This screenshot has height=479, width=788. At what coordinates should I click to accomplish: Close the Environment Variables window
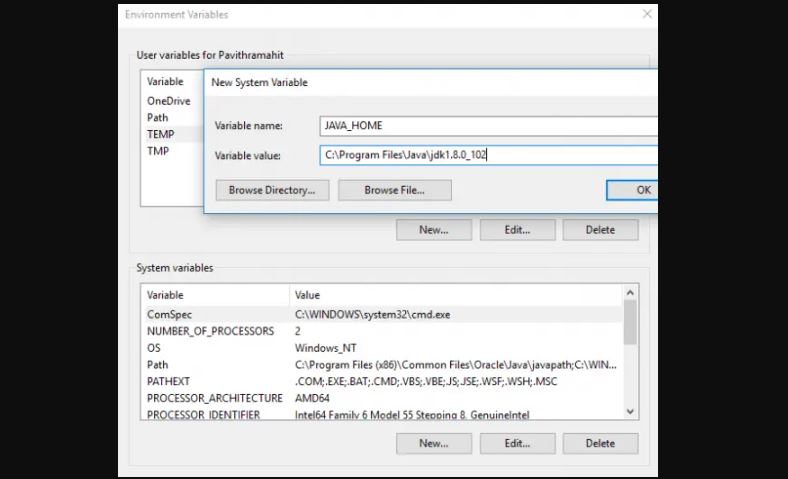(647, 14)
